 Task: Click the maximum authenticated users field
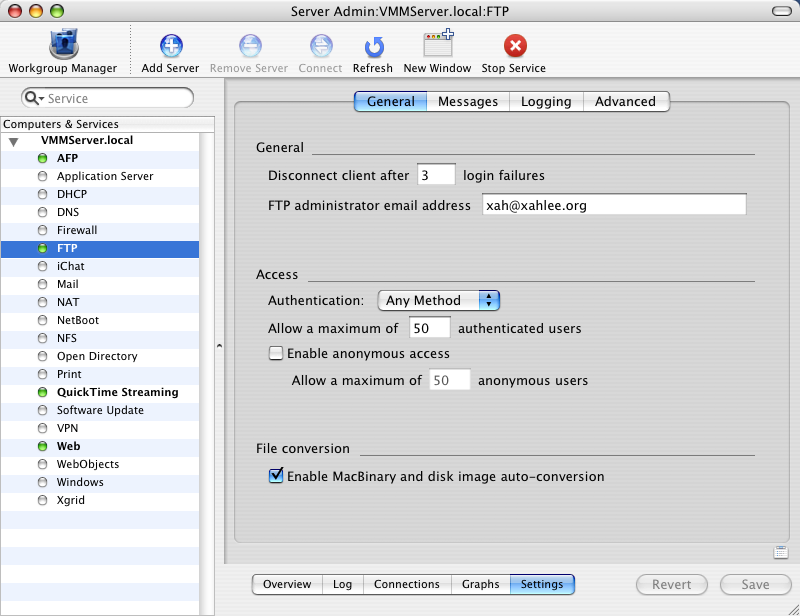[430, 327]
